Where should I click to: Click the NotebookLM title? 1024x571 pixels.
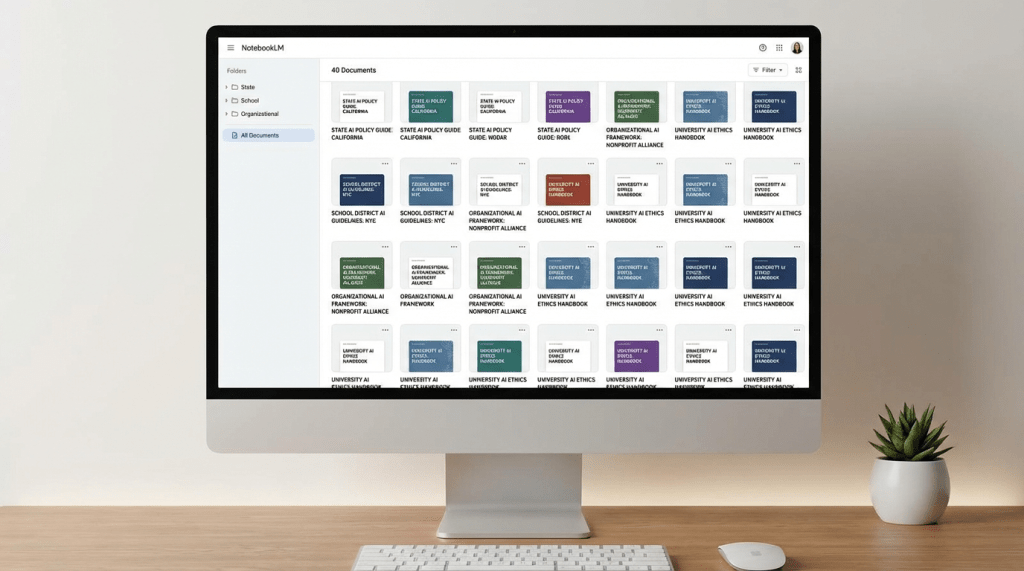pos(263,48)
